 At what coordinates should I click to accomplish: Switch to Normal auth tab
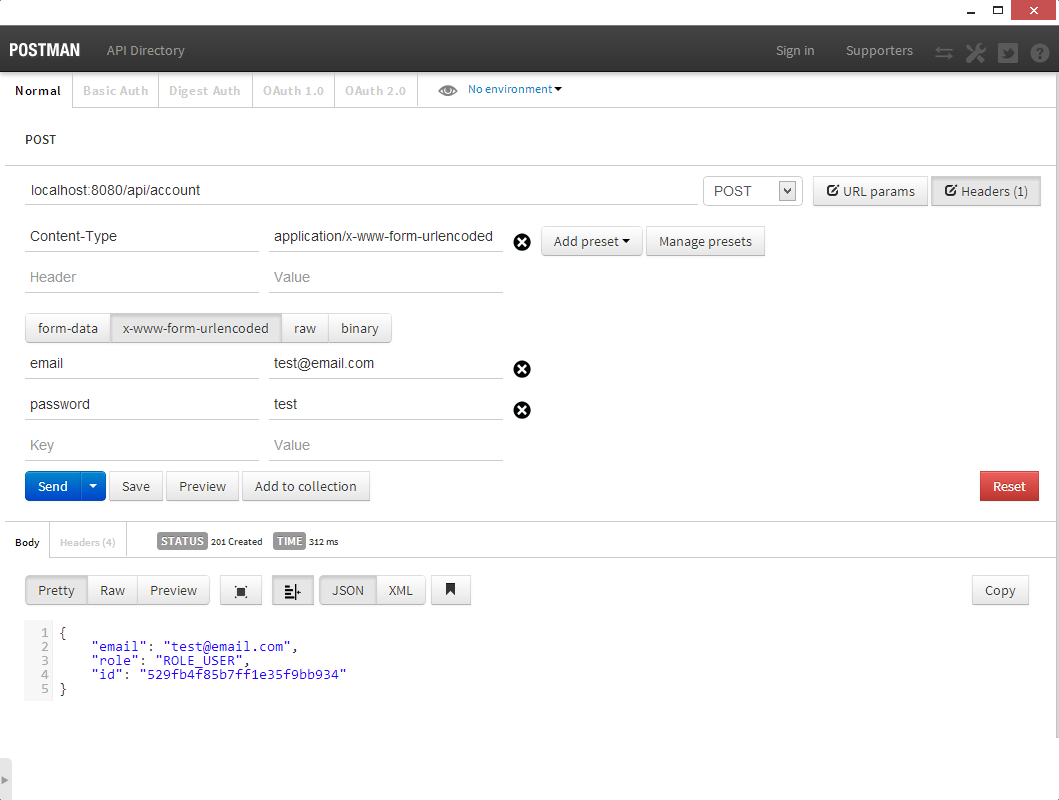point(38,90)
